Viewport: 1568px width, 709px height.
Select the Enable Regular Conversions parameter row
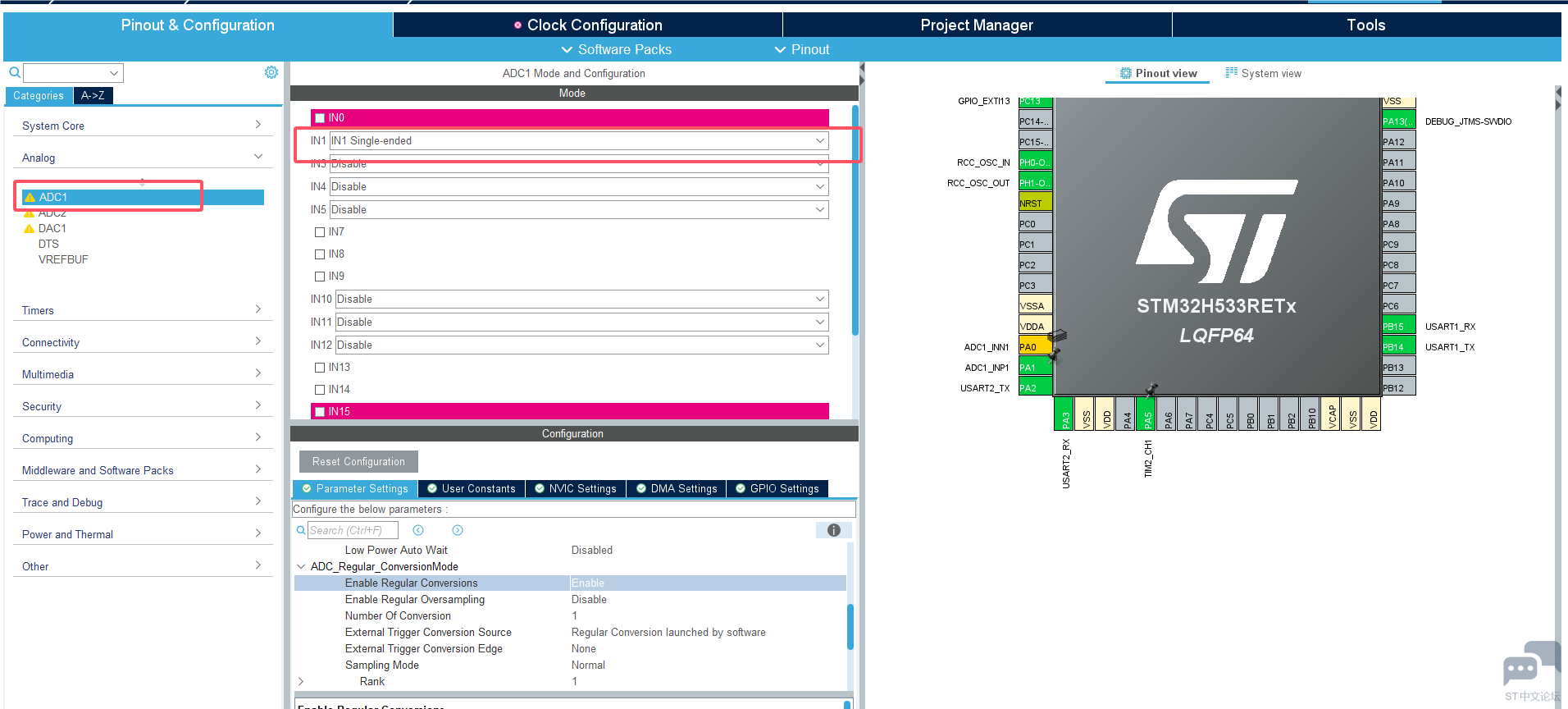(570, 583)
